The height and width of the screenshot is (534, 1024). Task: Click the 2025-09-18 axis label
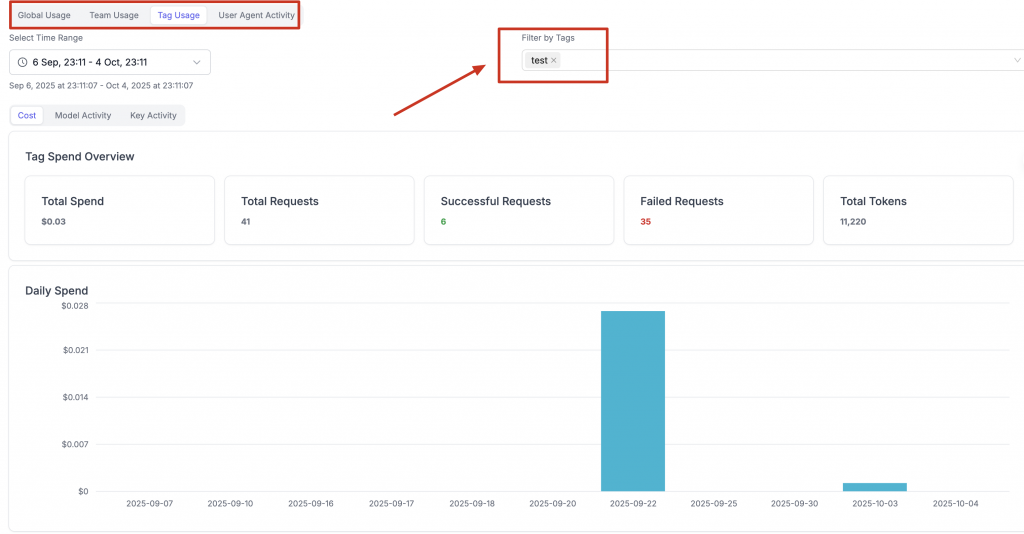pyautogui.click(x=472, y=503)
